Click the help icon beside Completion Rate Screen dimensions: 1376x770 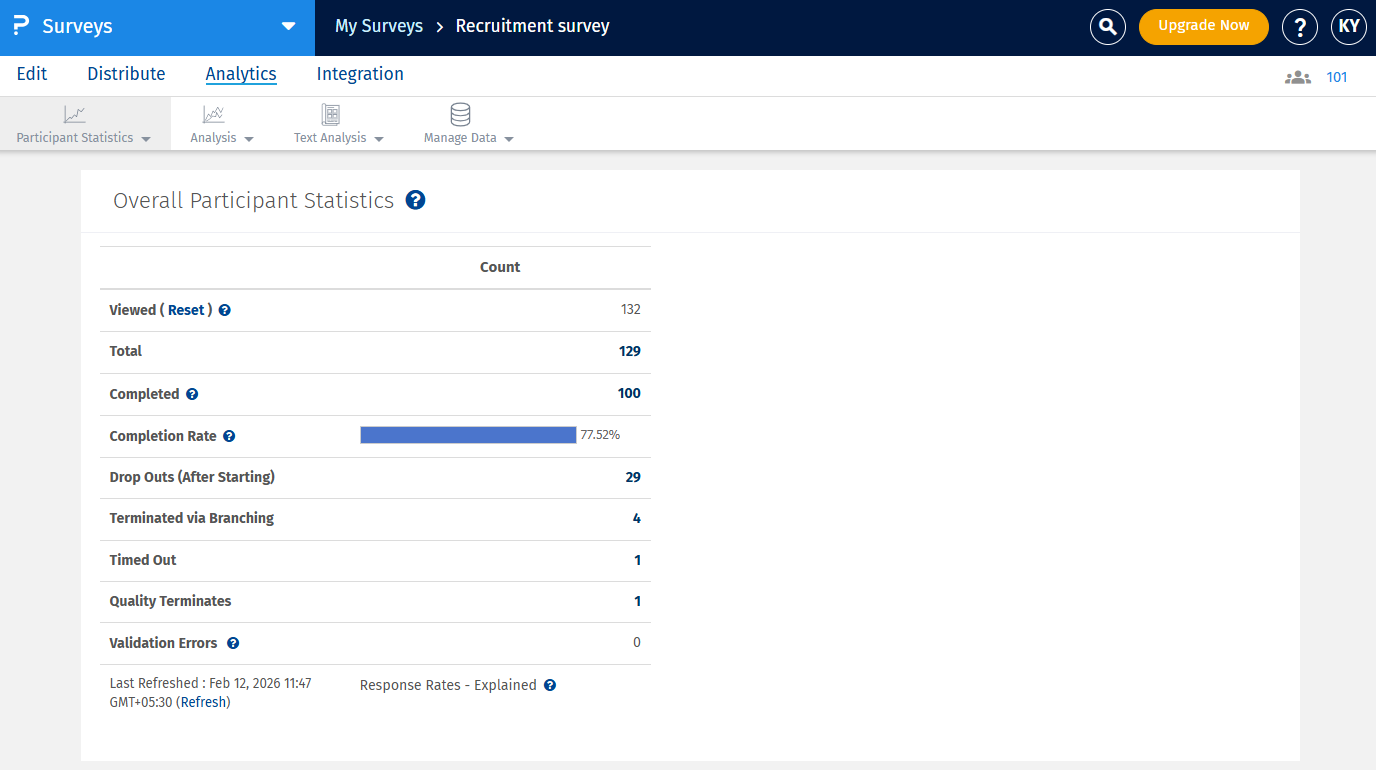click(229, 436)
